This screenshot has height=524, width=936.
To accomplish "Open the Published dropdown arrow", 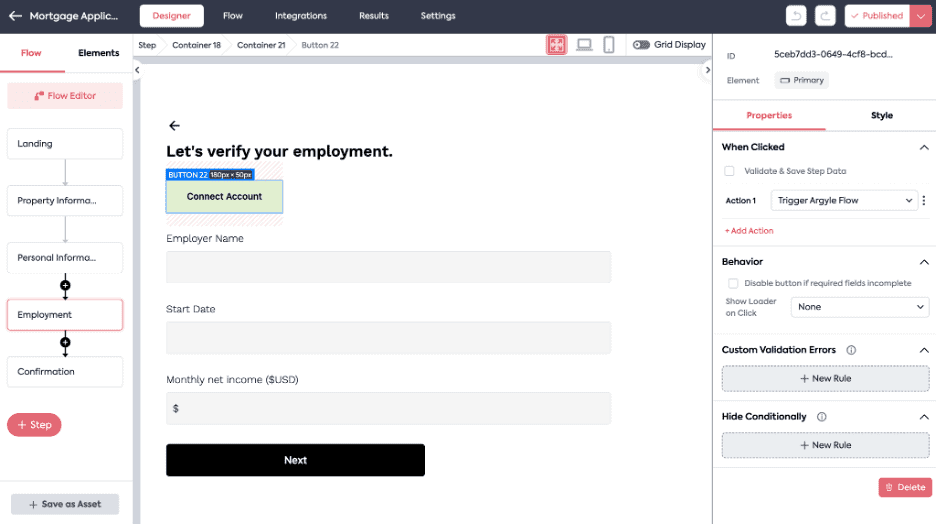I will (x=920, y=16).
